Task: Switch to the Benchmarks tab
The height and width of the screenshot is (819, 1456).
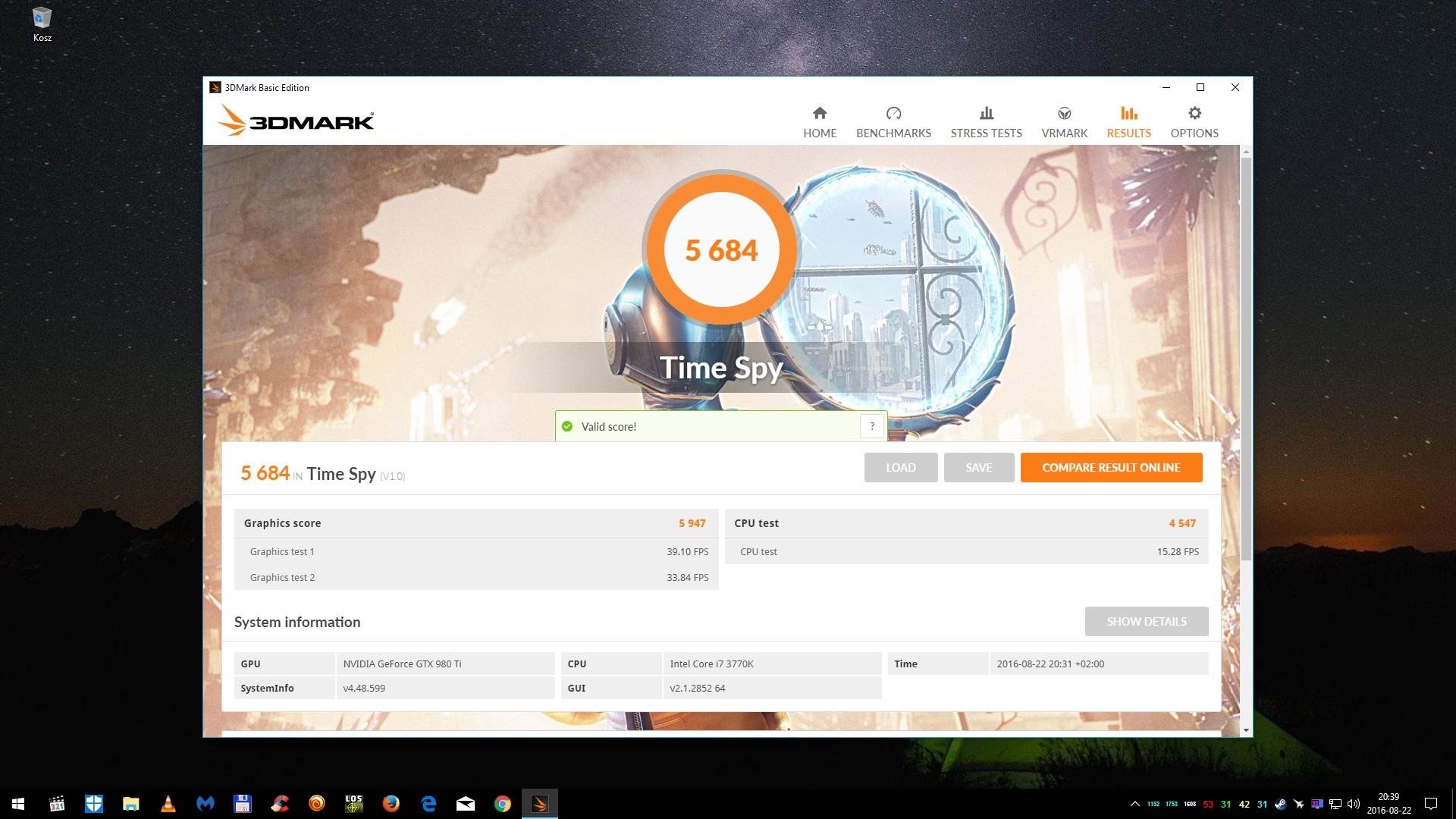Action: [893, 123]
